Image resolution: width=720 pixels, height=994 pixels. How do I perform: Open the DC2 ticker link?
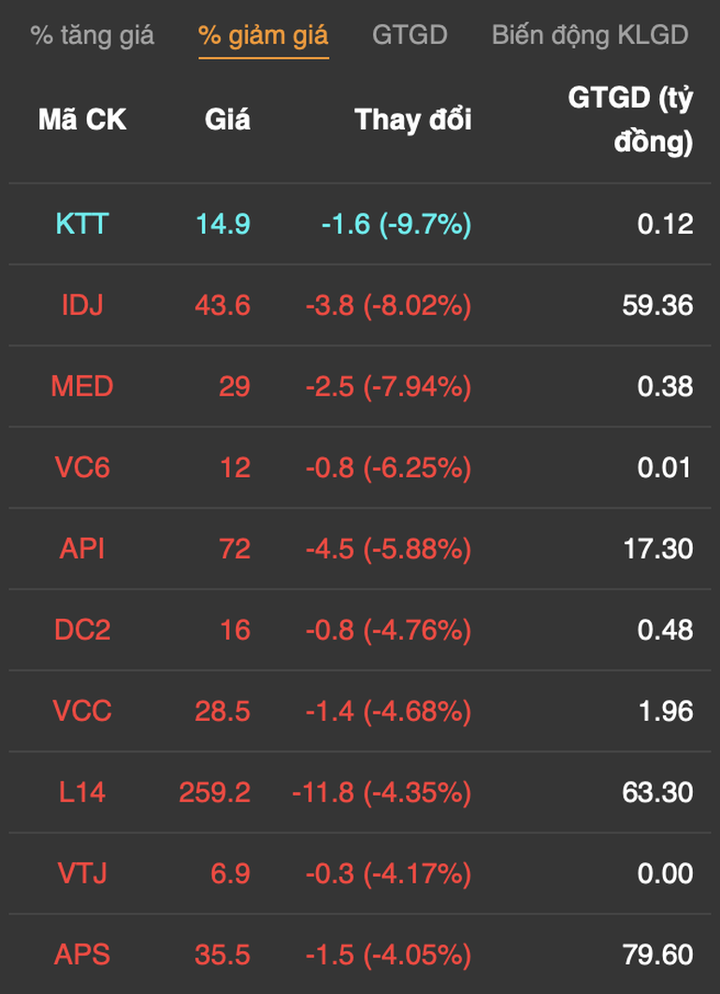(82, 630)
